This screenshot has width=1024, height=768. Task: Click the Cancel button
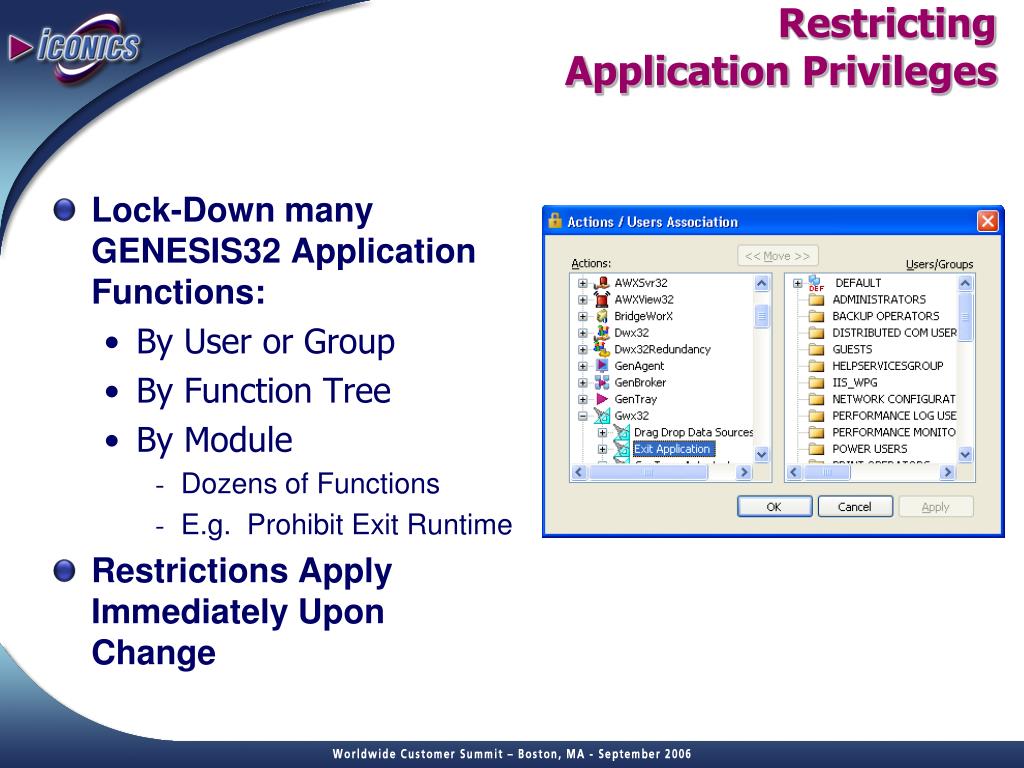coord(855,507)
